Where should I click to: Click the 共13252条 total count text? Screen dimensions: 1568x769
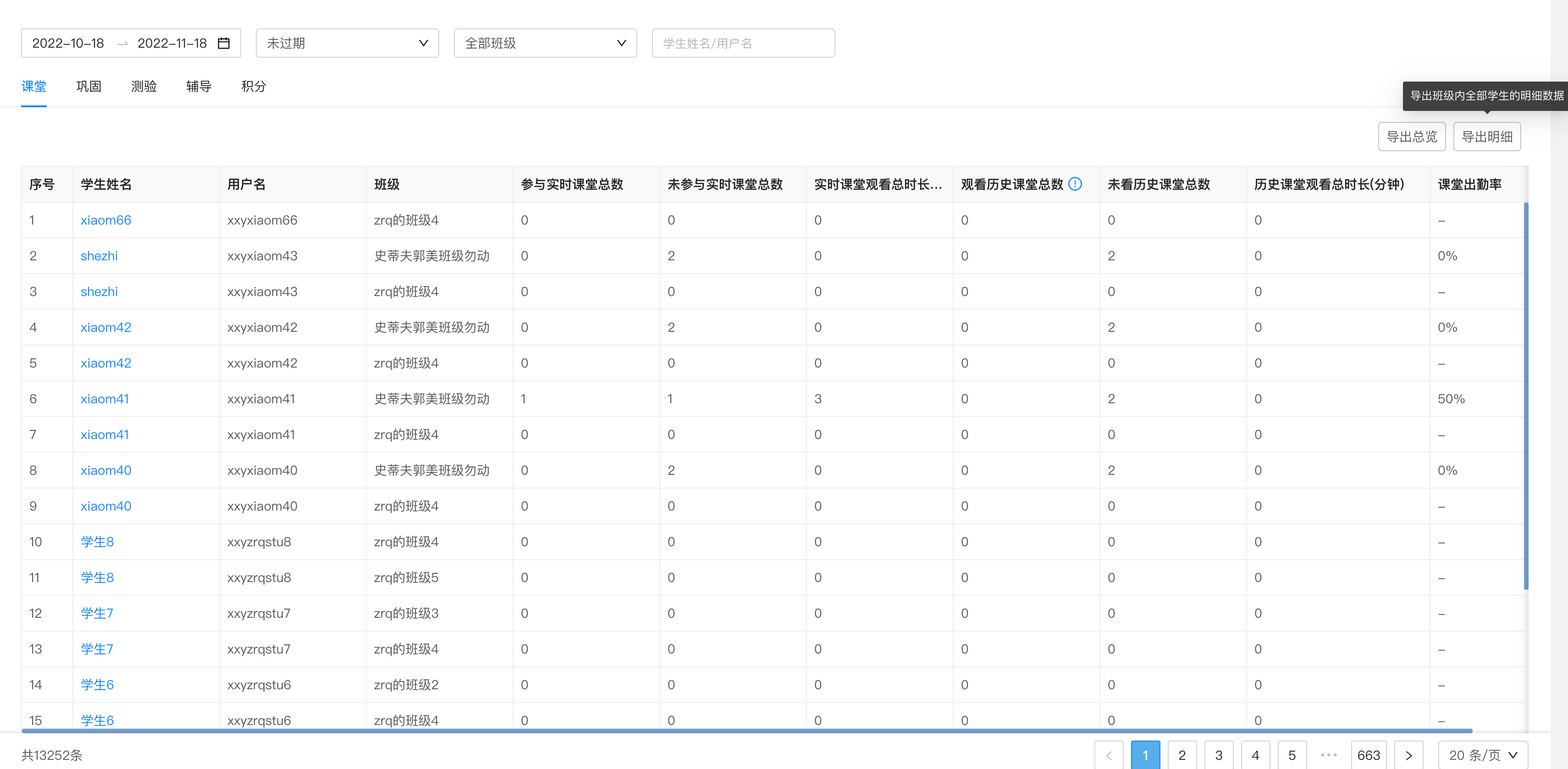(52, 755)
